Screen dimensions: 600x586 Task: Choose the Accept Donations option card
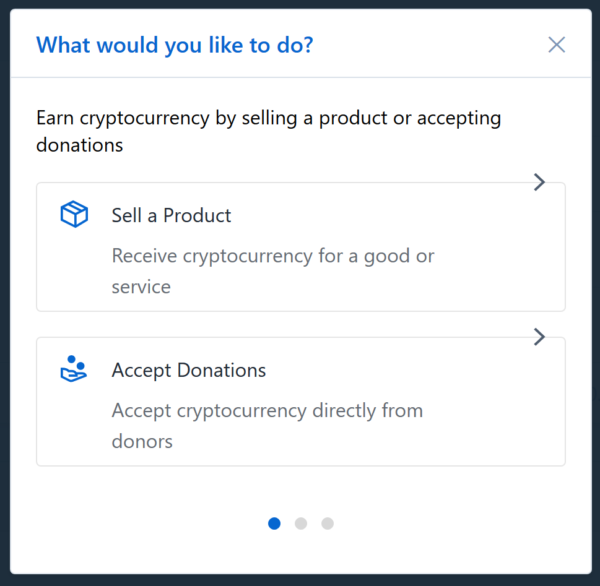point(301,402)
